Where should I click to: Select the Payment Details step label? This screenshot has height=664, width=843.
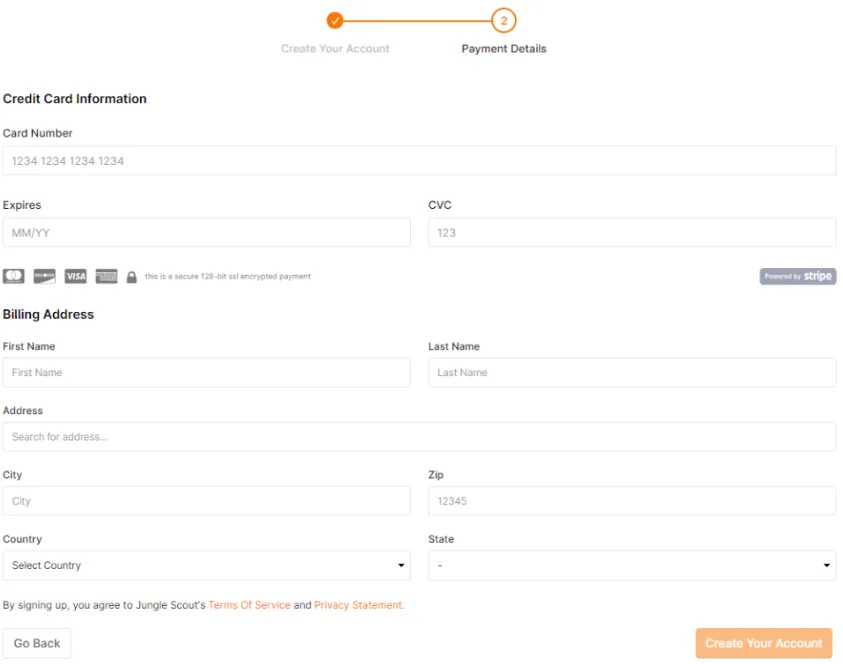click(504, 48)
